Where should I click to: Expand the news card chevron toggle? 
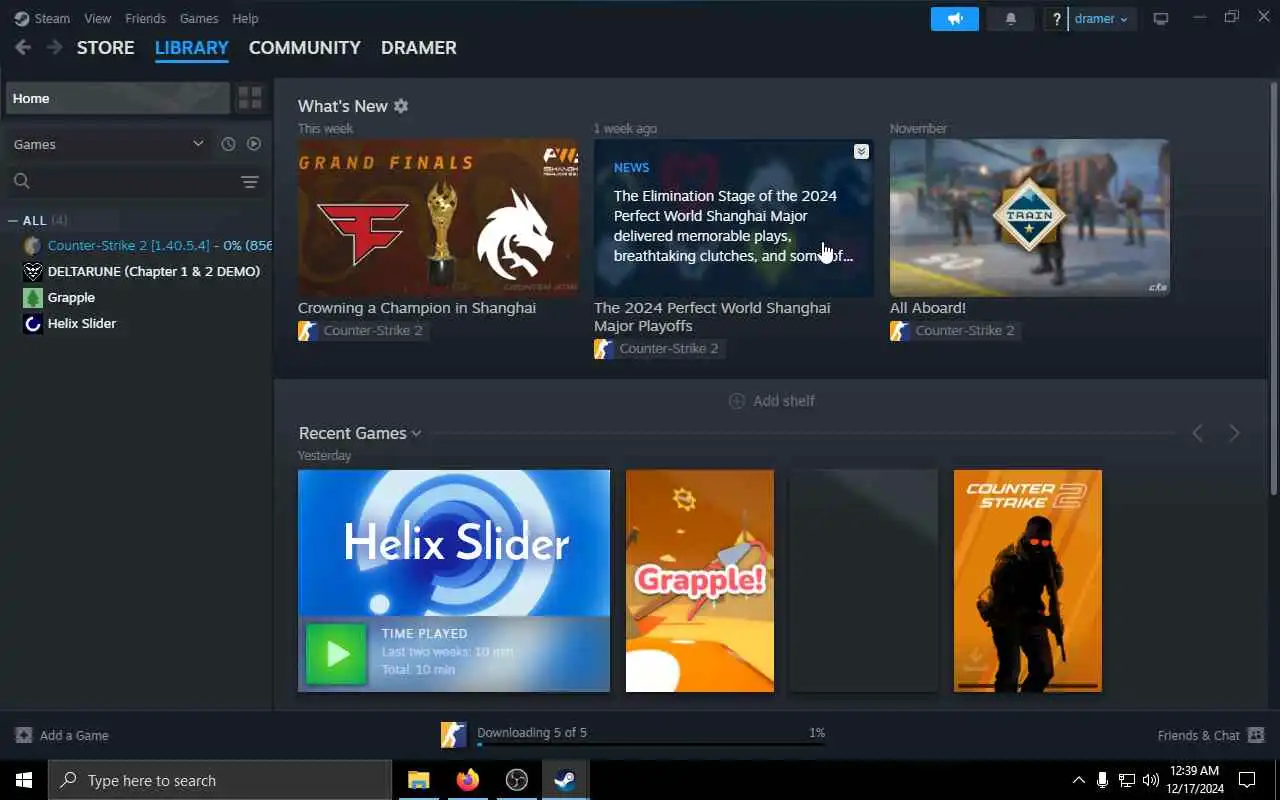pyautogui.click(x=861, y=152)
